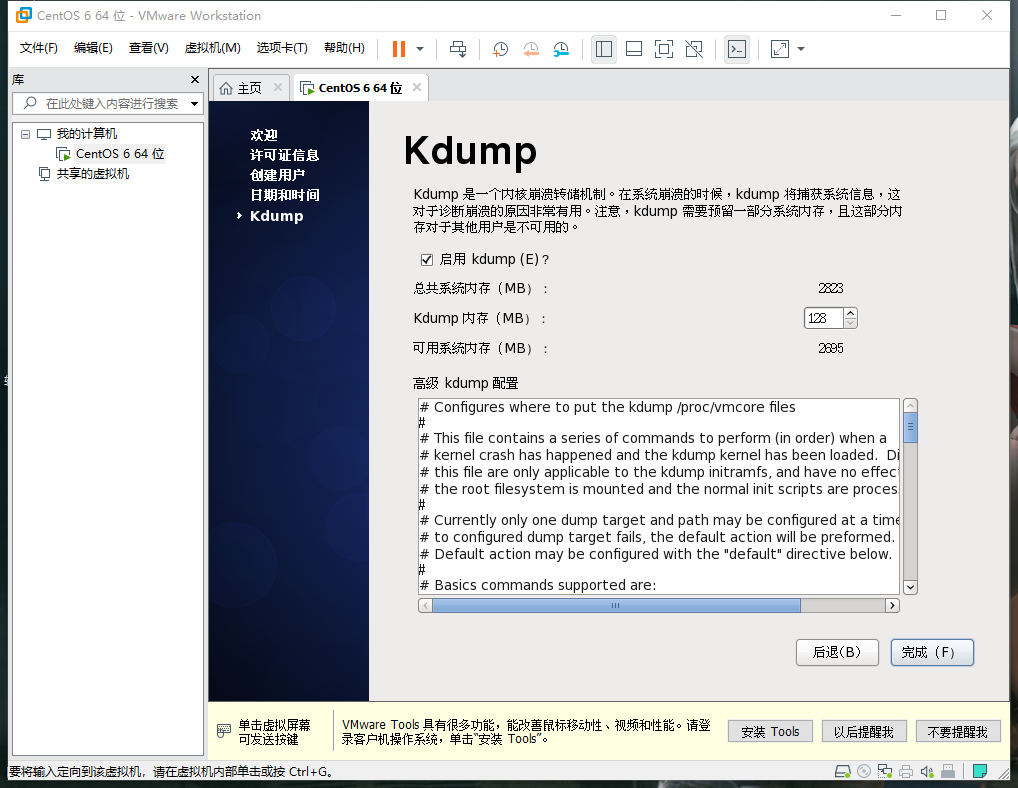Select 共享的虚拟机 in library tree
1018x788 pixels.
pos(92,174)
